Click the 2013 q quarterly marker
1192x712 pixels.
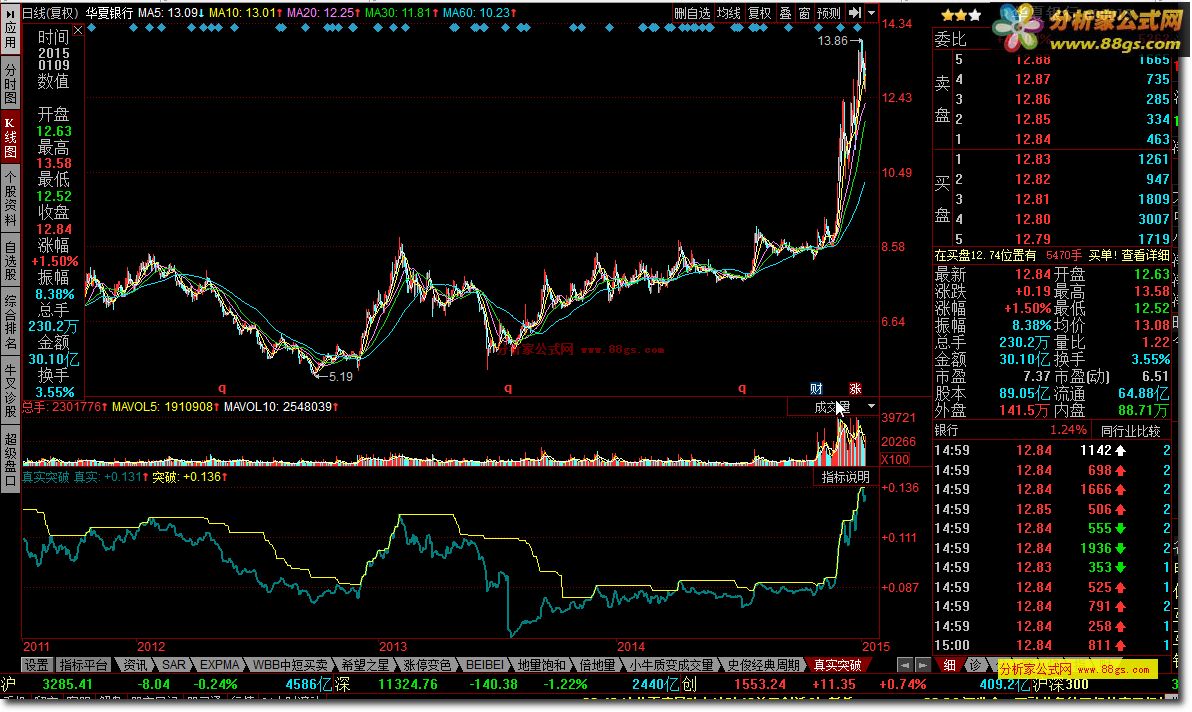point(508,388)
